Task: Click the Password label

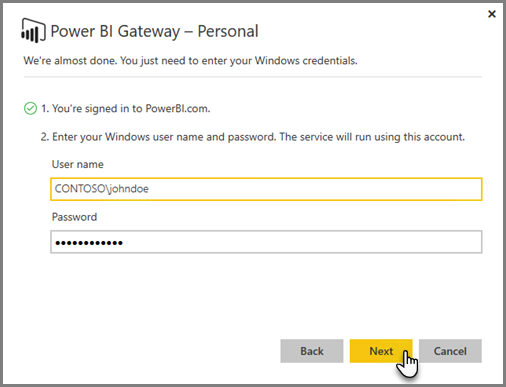Action: click(x=74, y=217)
